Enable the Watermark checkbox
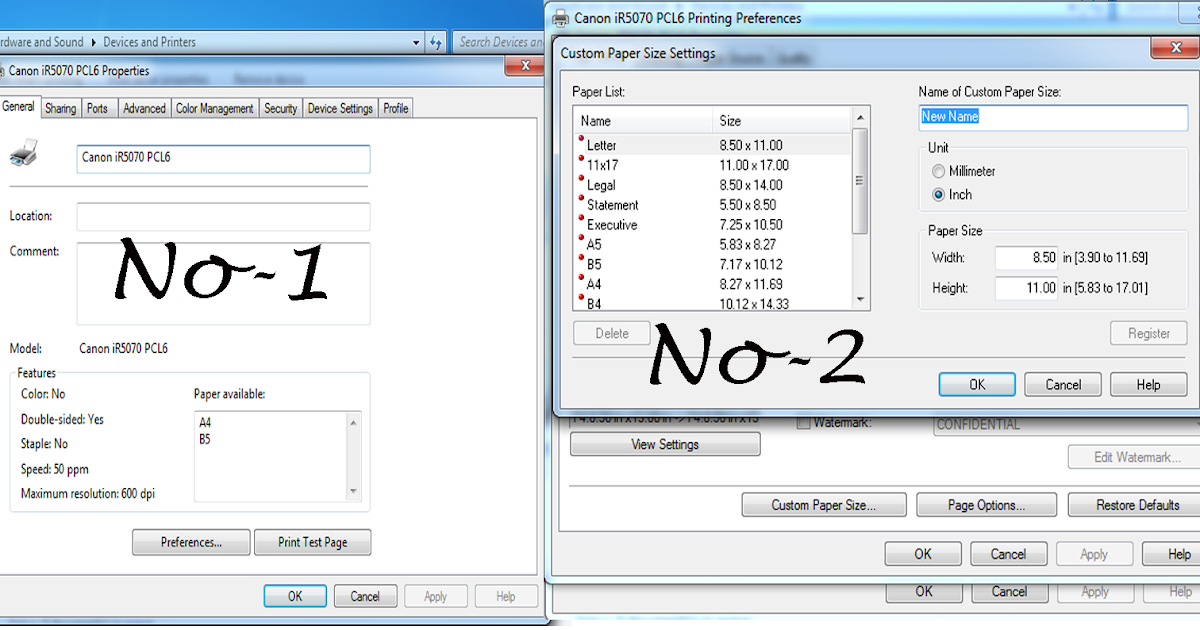Screen dimensions: 1200x630 pyautogui.click(x=803, y=423)
